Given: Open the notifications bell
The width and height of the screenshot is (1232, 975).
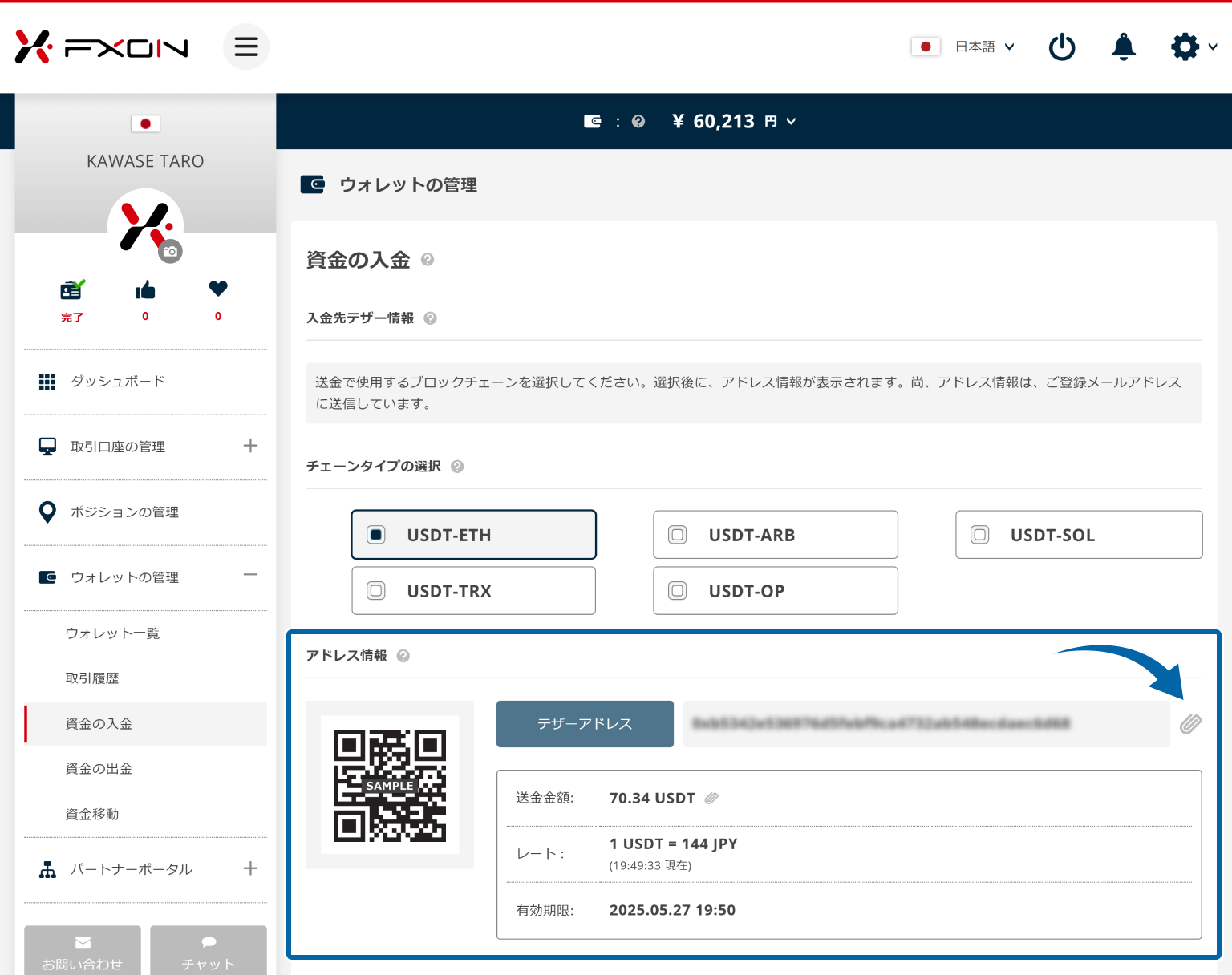Looking at the screenshot, I should tap(1124, 47).
